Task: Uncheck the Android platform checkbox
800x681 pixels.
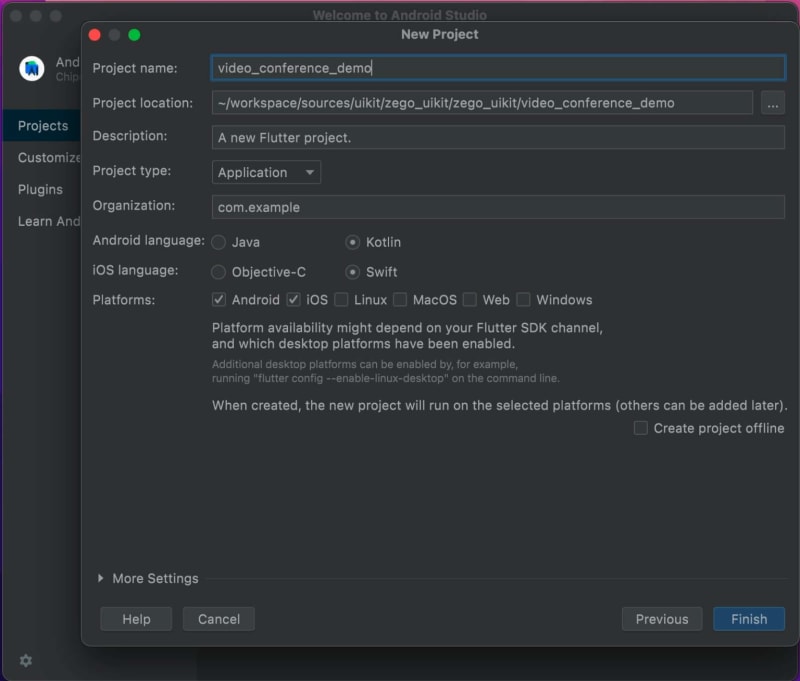Action: coord(219,299)
